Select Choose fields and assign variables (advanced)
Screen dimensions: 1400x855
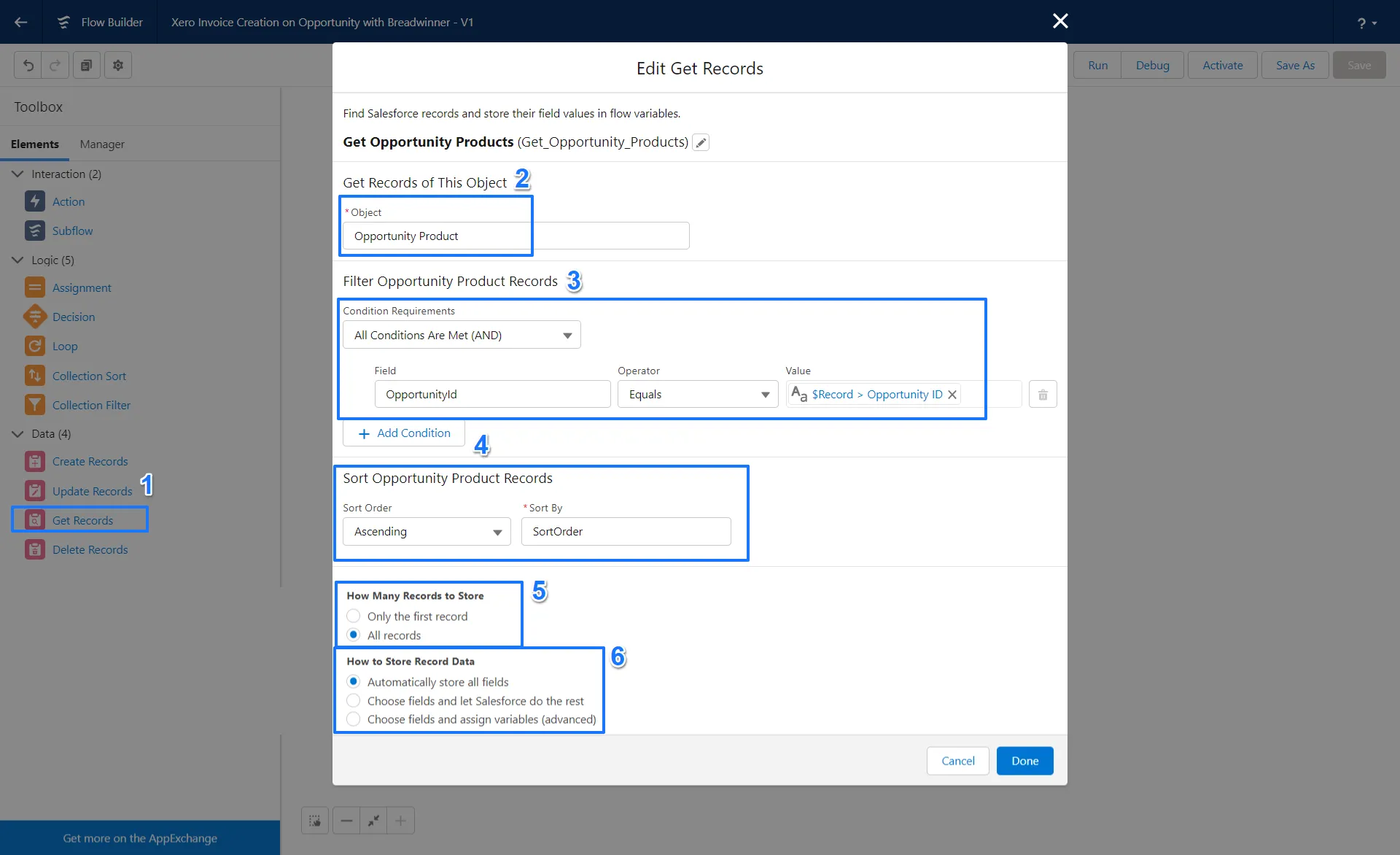coord(354,719)
